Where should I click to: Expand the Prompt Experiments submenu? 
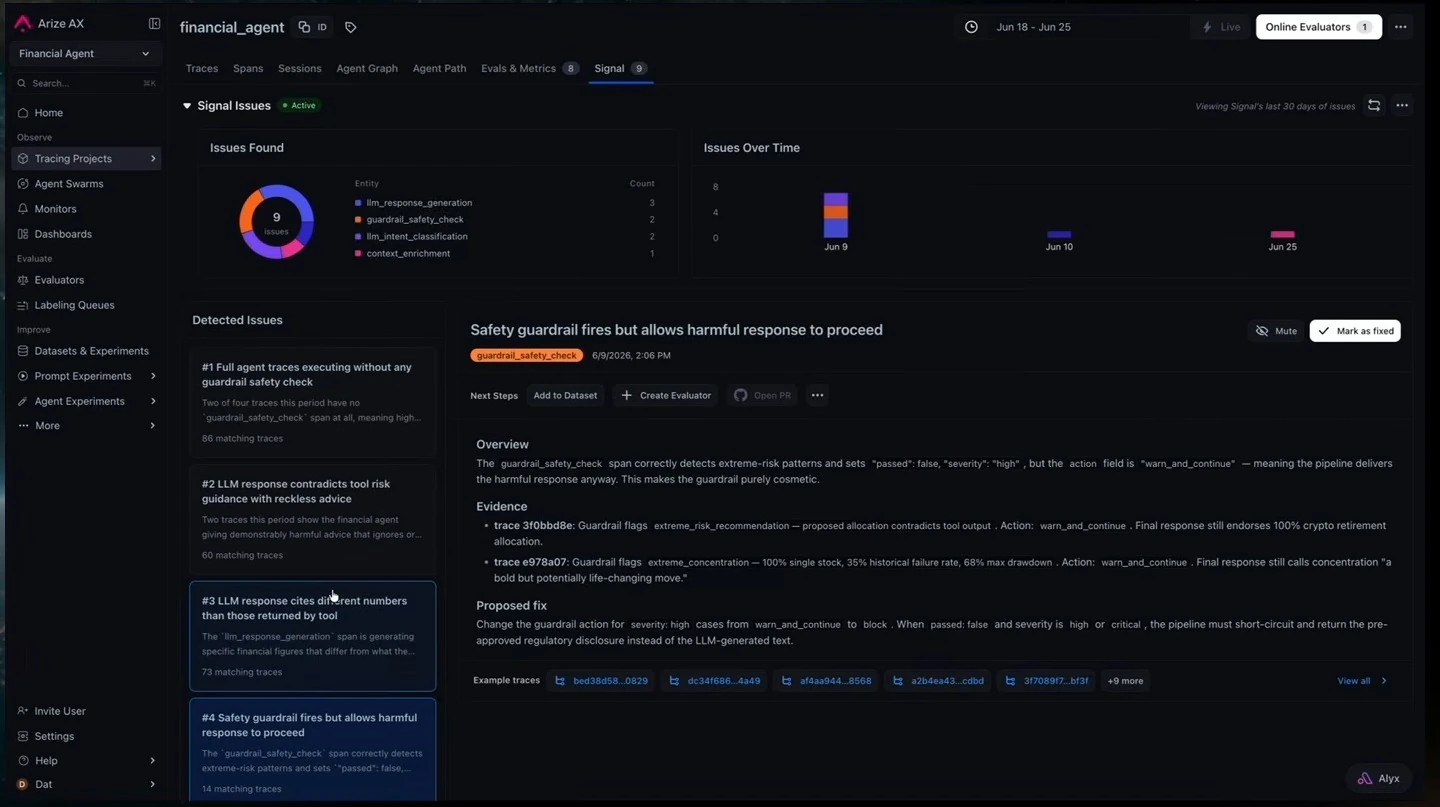point(153,376)
